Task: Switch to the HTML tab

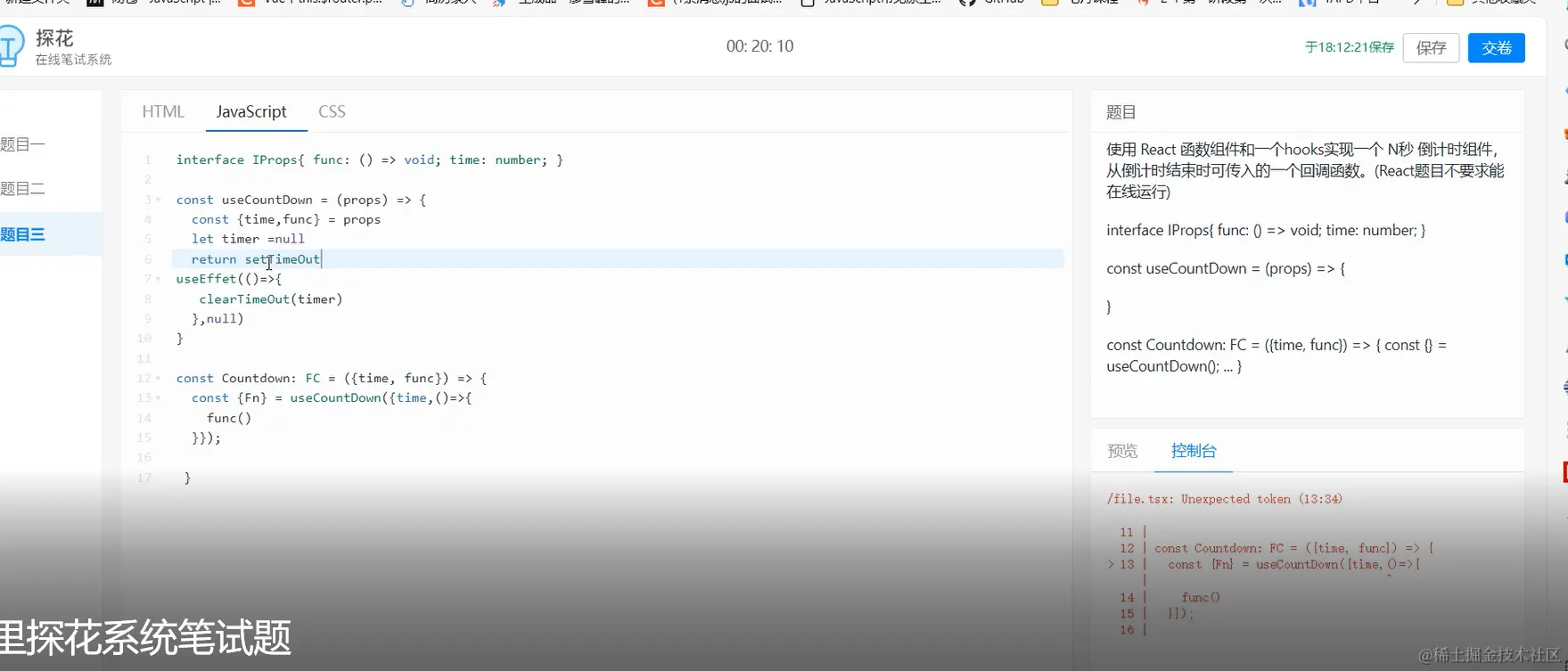Action: pyautogui.click(x=163, y=111)
